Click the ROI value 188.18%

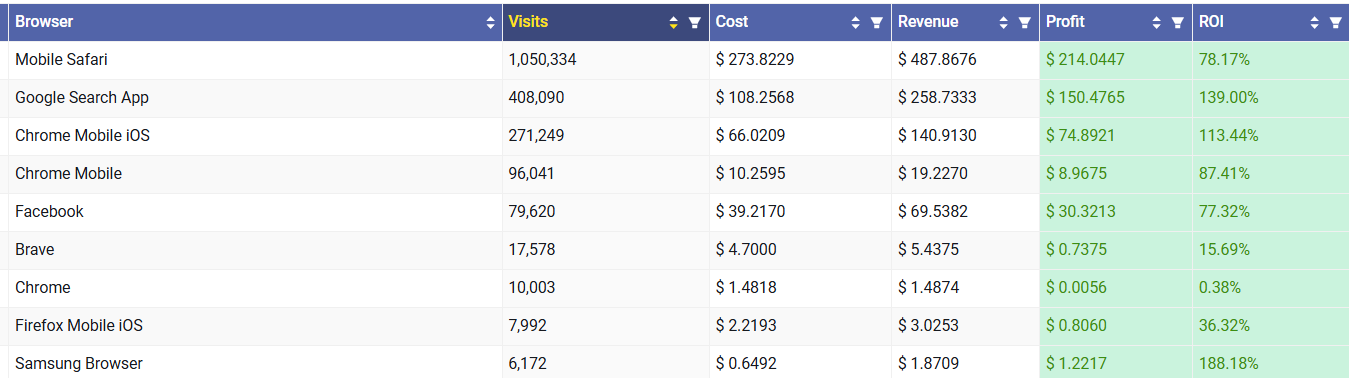click(1229, 364)
